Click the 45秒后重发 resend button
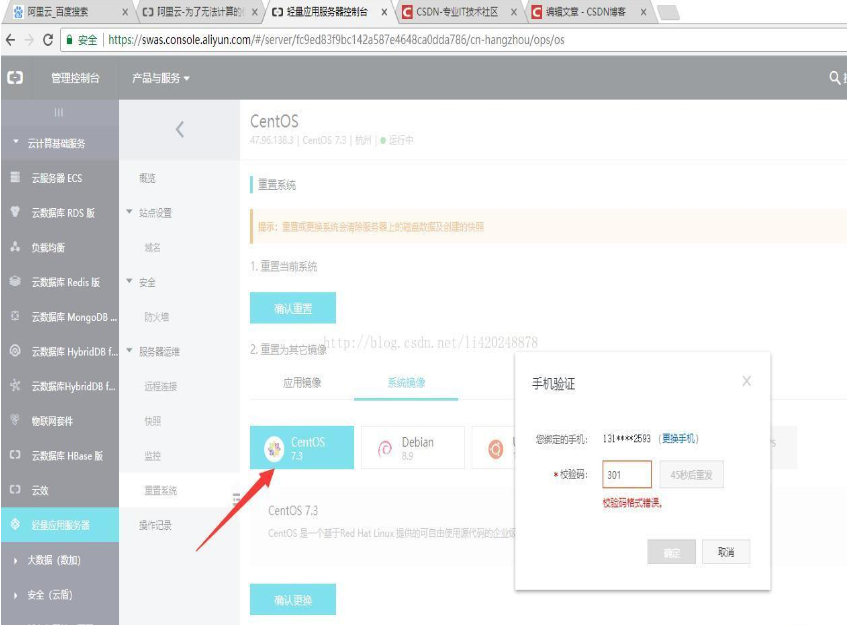The image size is (849, 625). tap(691, 474)
